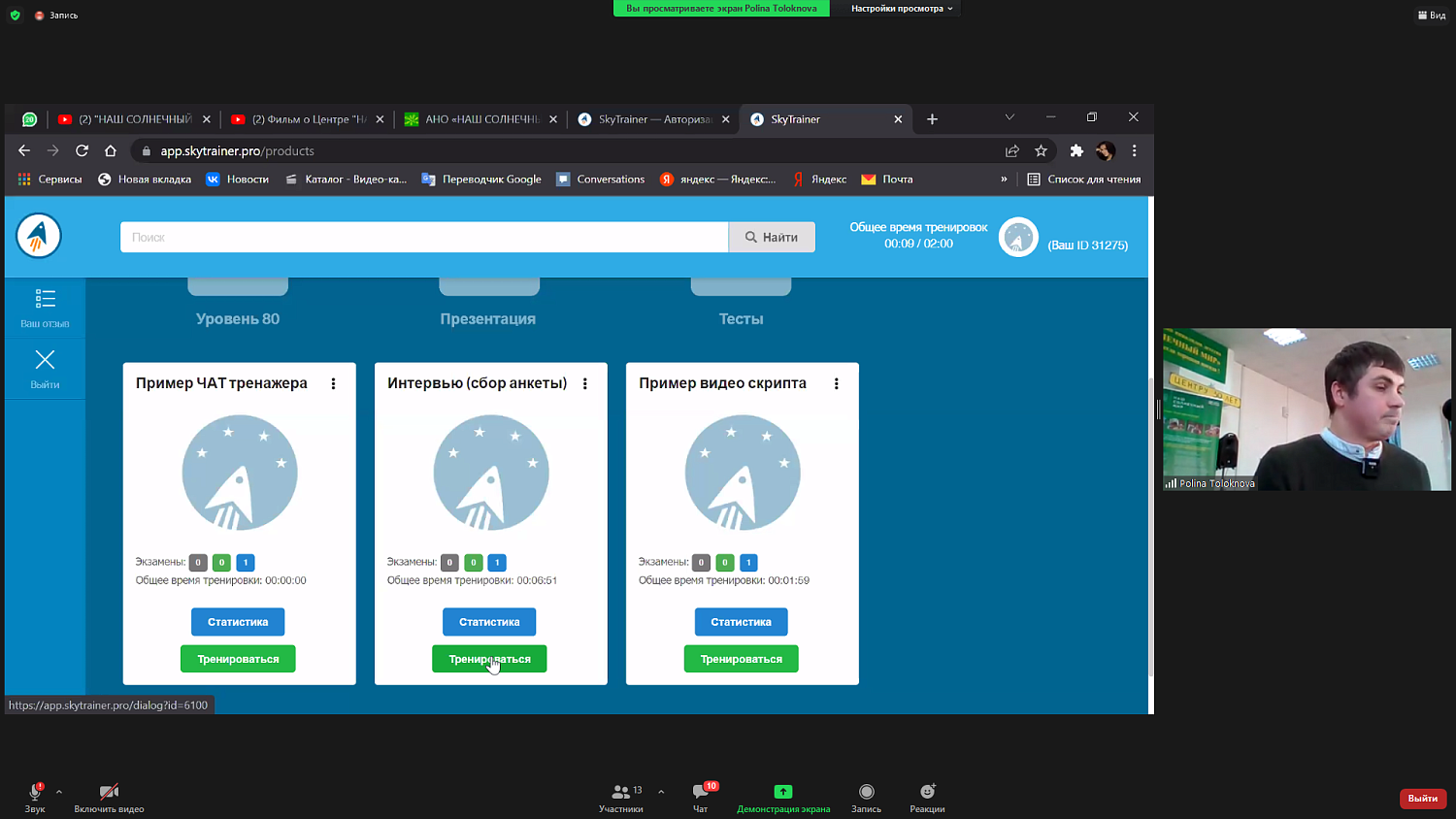The width and height of the screenshot is (1456, 819).
Task: Click the Интервью rocket thumbnail
Action: pyautogui.click(x=491, y=473)
